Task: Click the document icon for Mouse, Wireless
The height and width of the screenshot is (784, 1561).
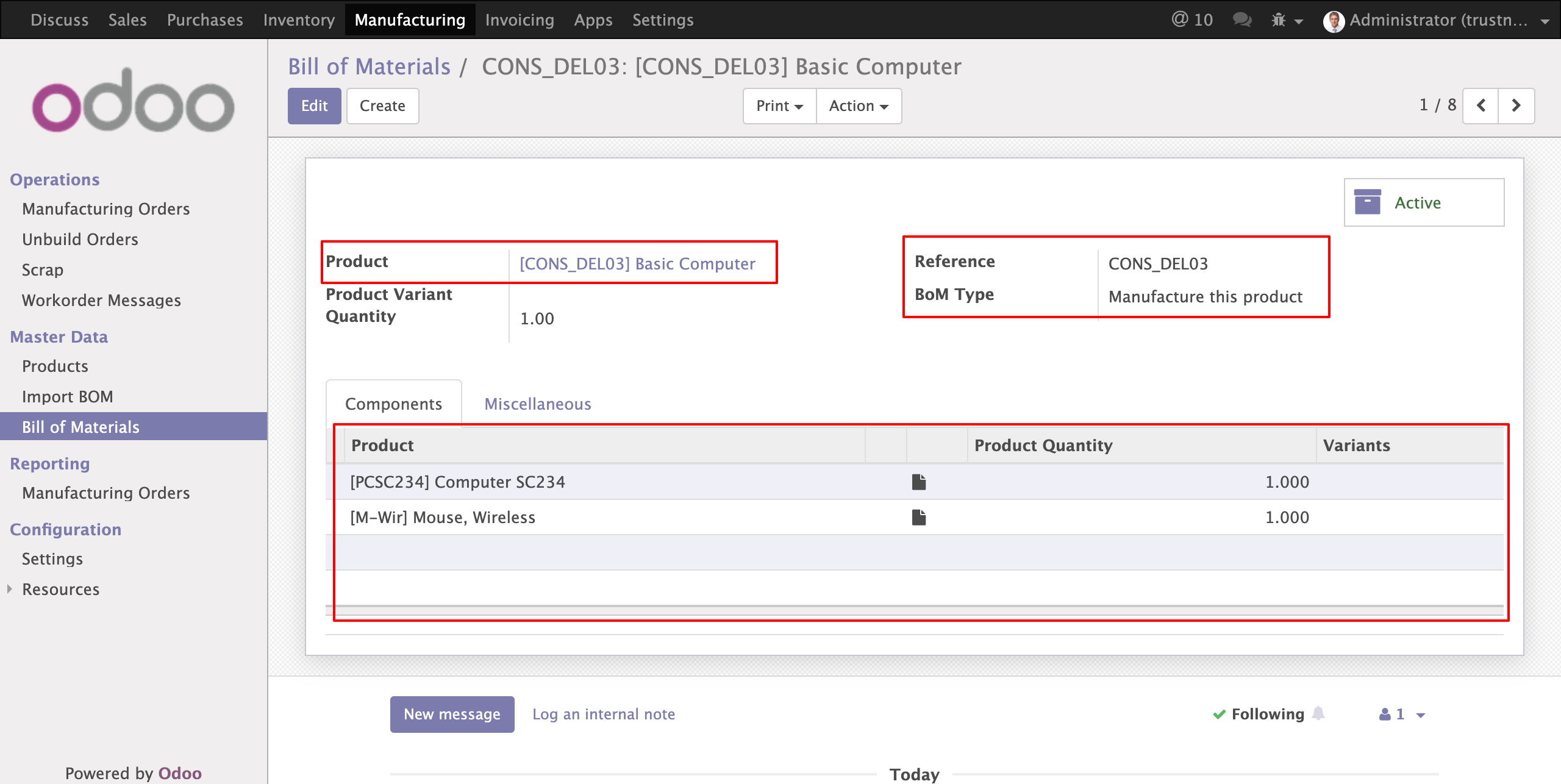Action: point(918,518)
